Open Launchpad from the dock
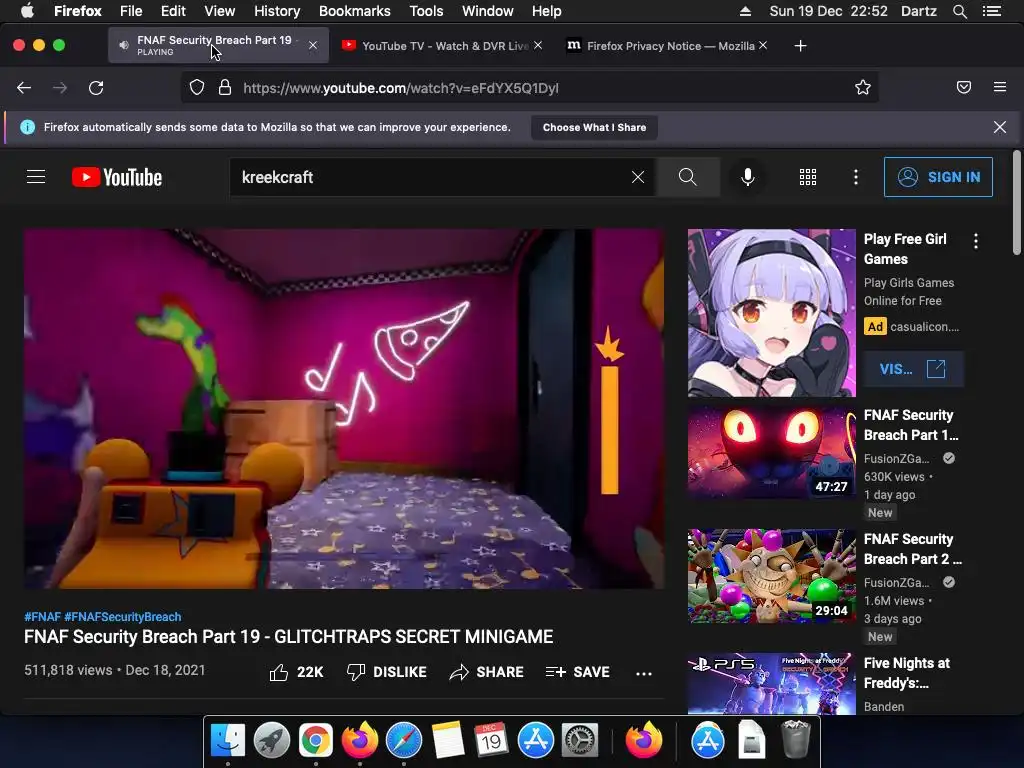The image size is (1024, 768). [x=272, y=741]
